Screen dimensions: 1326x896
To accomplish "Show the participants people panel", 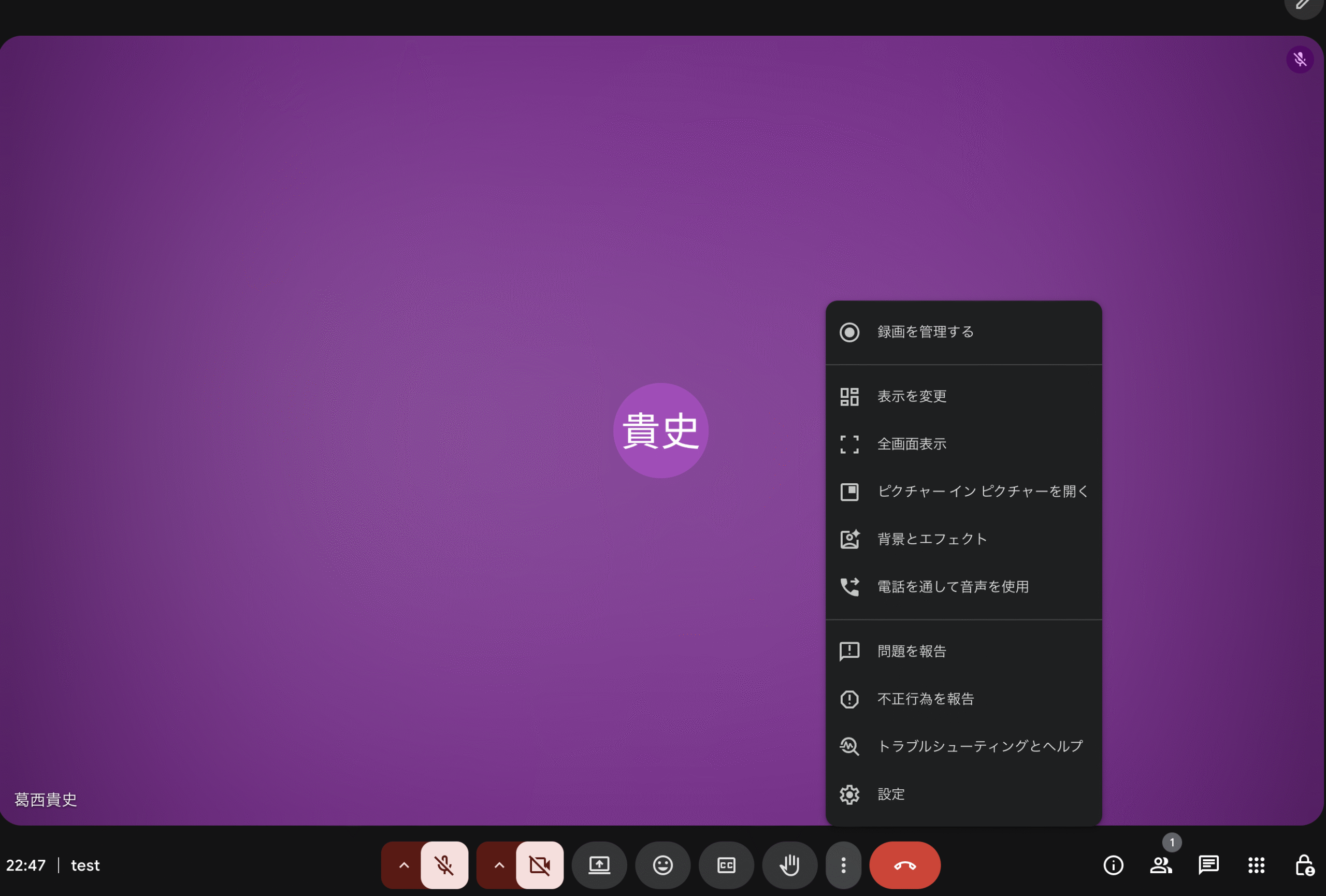I will [1161, 865].
